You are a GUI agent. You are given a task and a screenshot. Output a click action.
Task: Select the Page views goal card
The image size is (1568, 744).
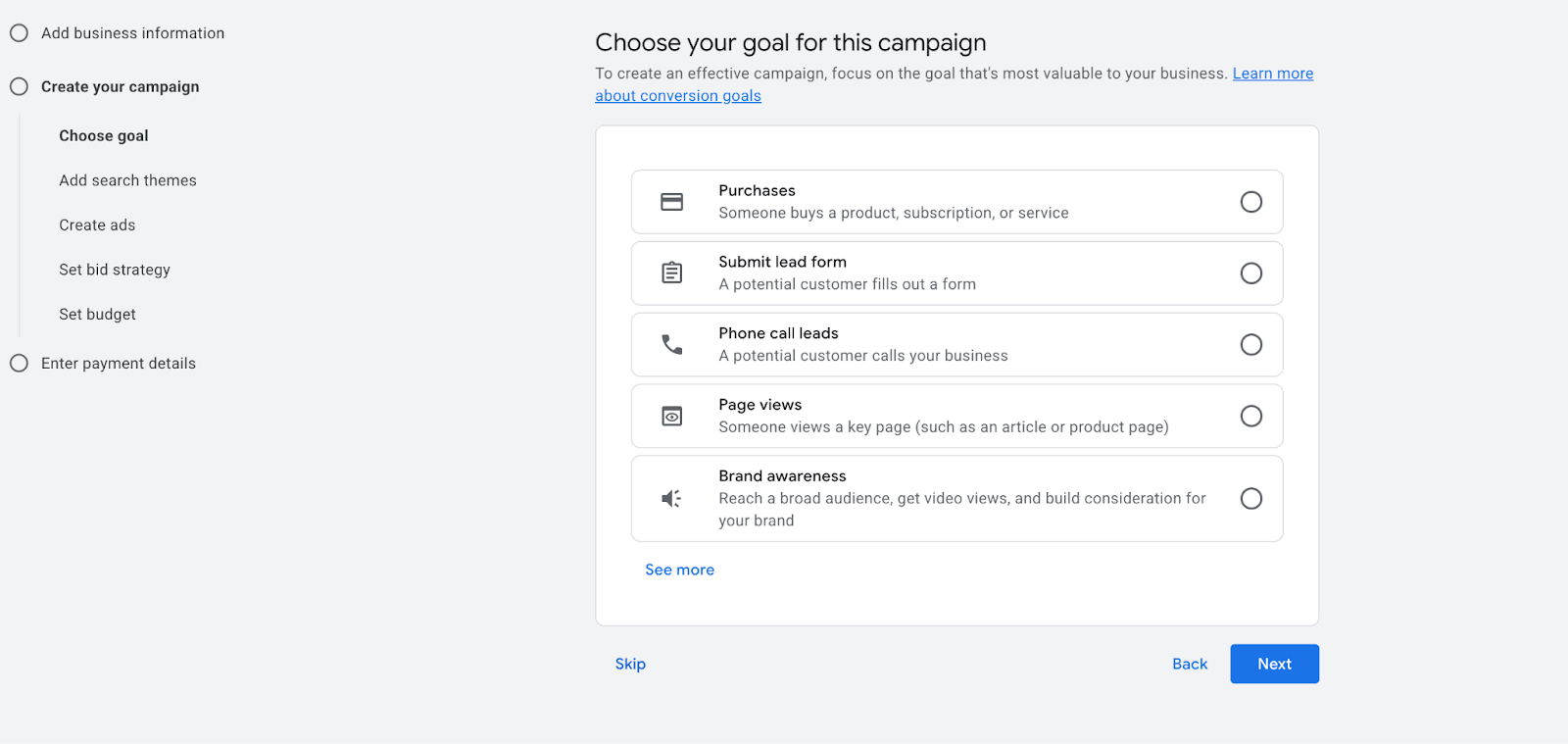pyautogui.click(x=955, y=416)
